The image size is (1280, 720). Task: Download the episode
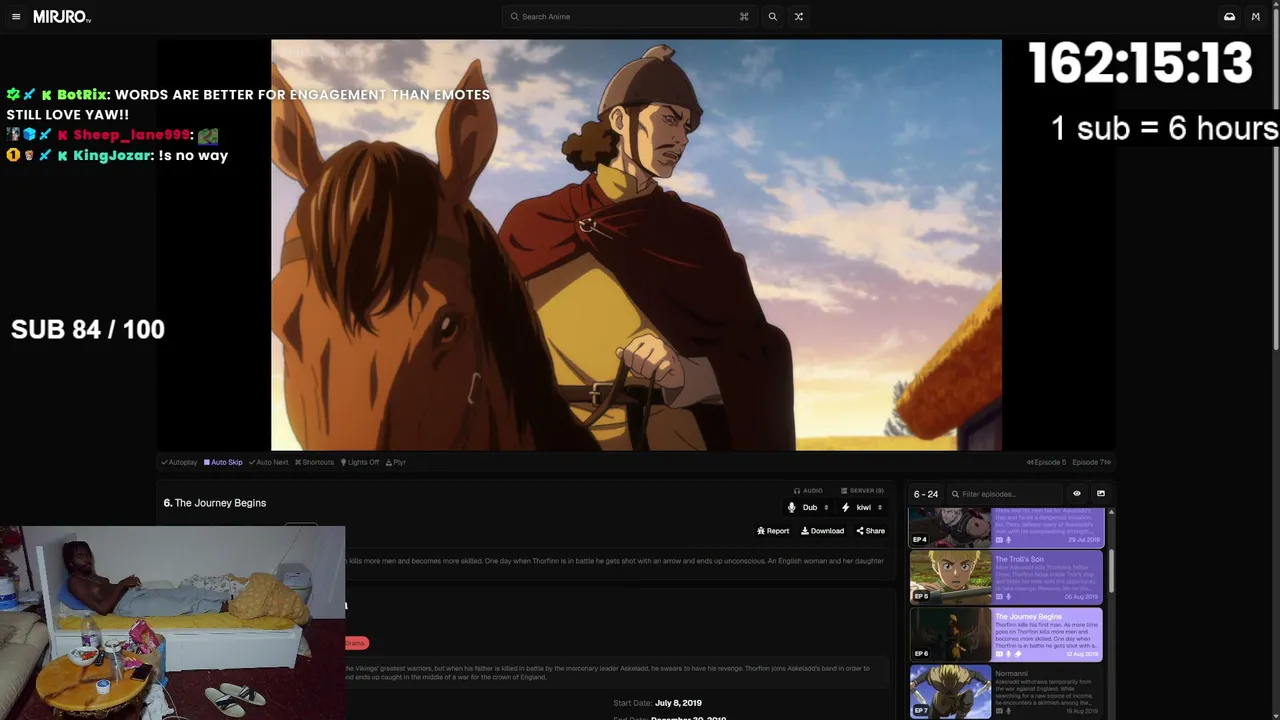(822, 531)
